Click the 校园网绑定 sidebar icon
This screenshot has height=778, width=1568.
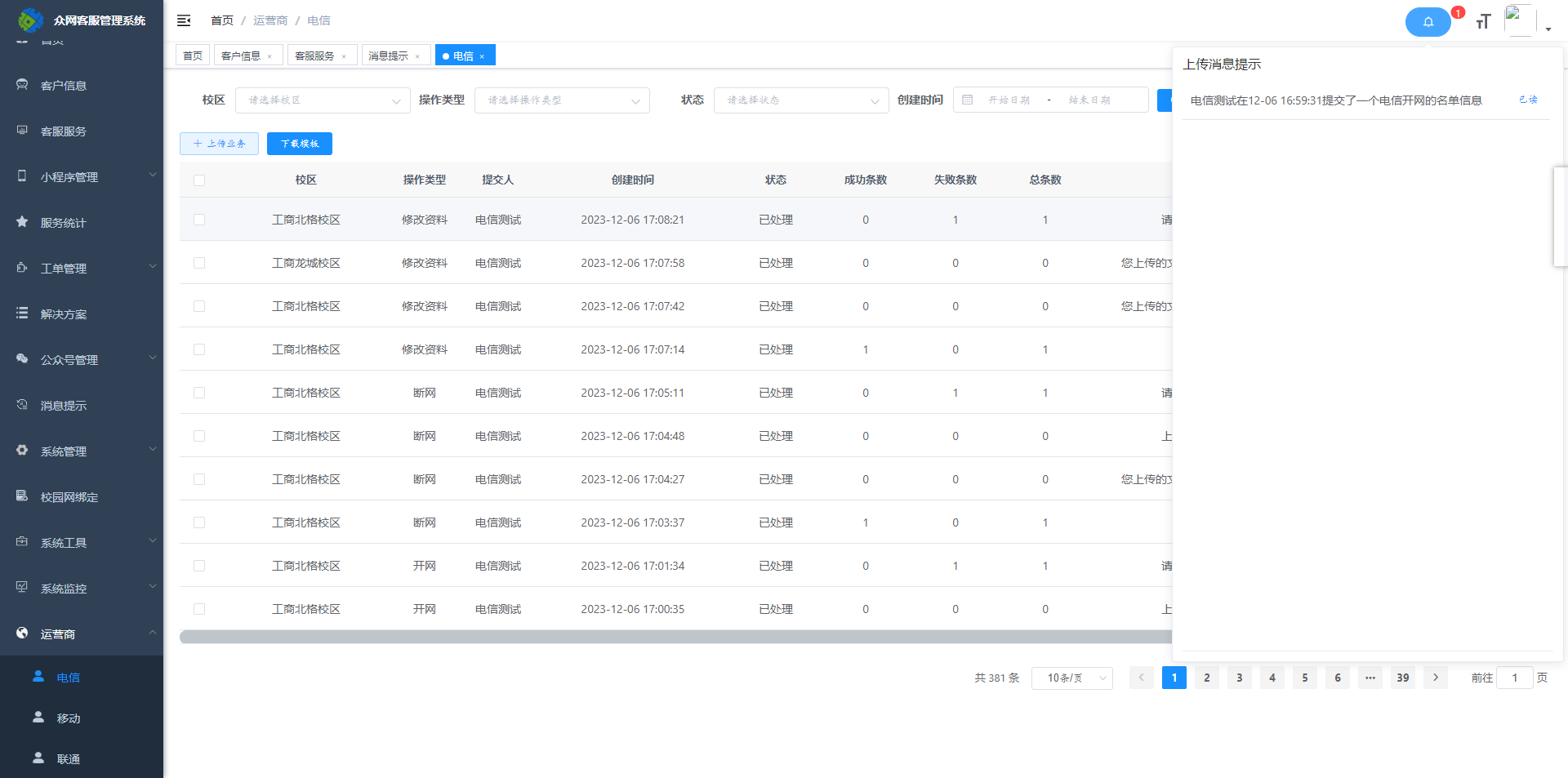(x=22, y=496)
